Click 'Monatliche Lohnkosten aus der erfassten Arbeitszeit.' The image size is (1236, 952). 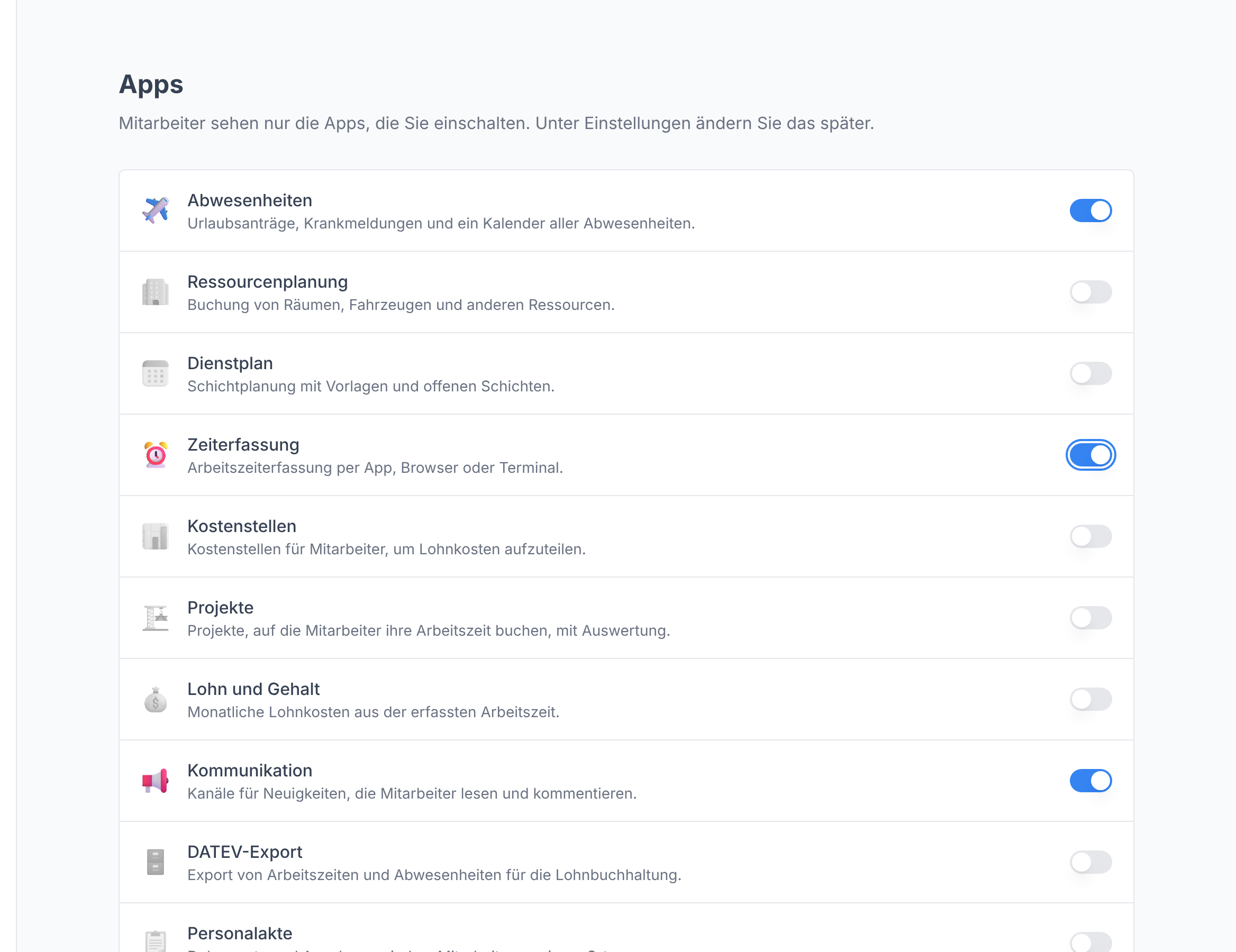[x=373, y=712]
